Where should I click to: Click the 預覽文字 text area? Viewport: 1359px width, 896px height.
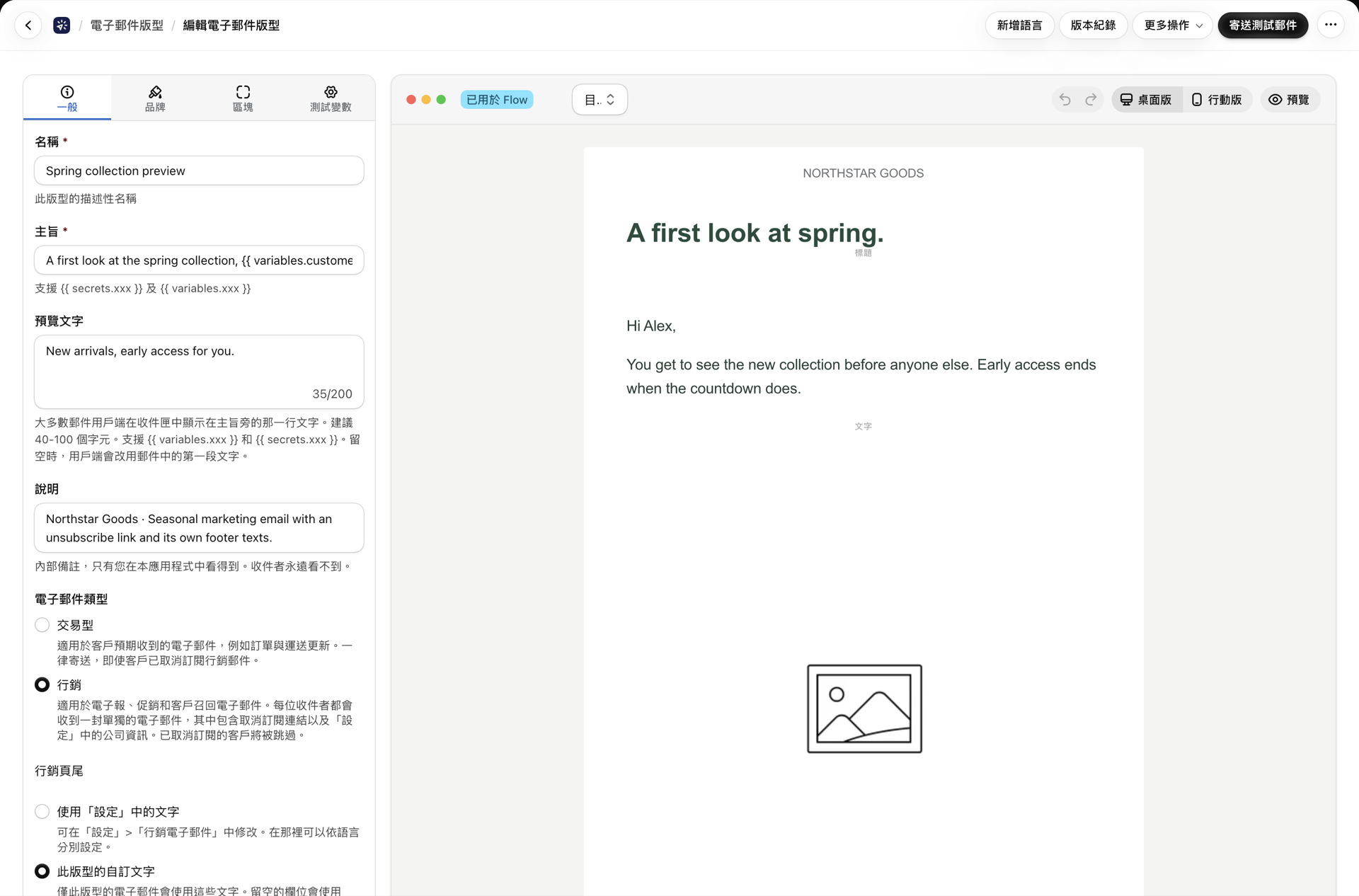click(x=199, y=372)
